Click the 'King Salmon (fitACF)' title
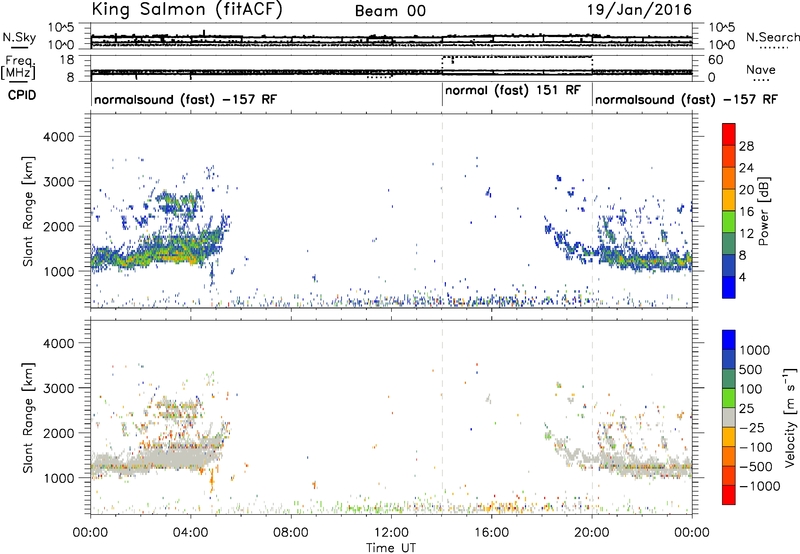Viewport: 800px width, 554px height. [187, 9]
